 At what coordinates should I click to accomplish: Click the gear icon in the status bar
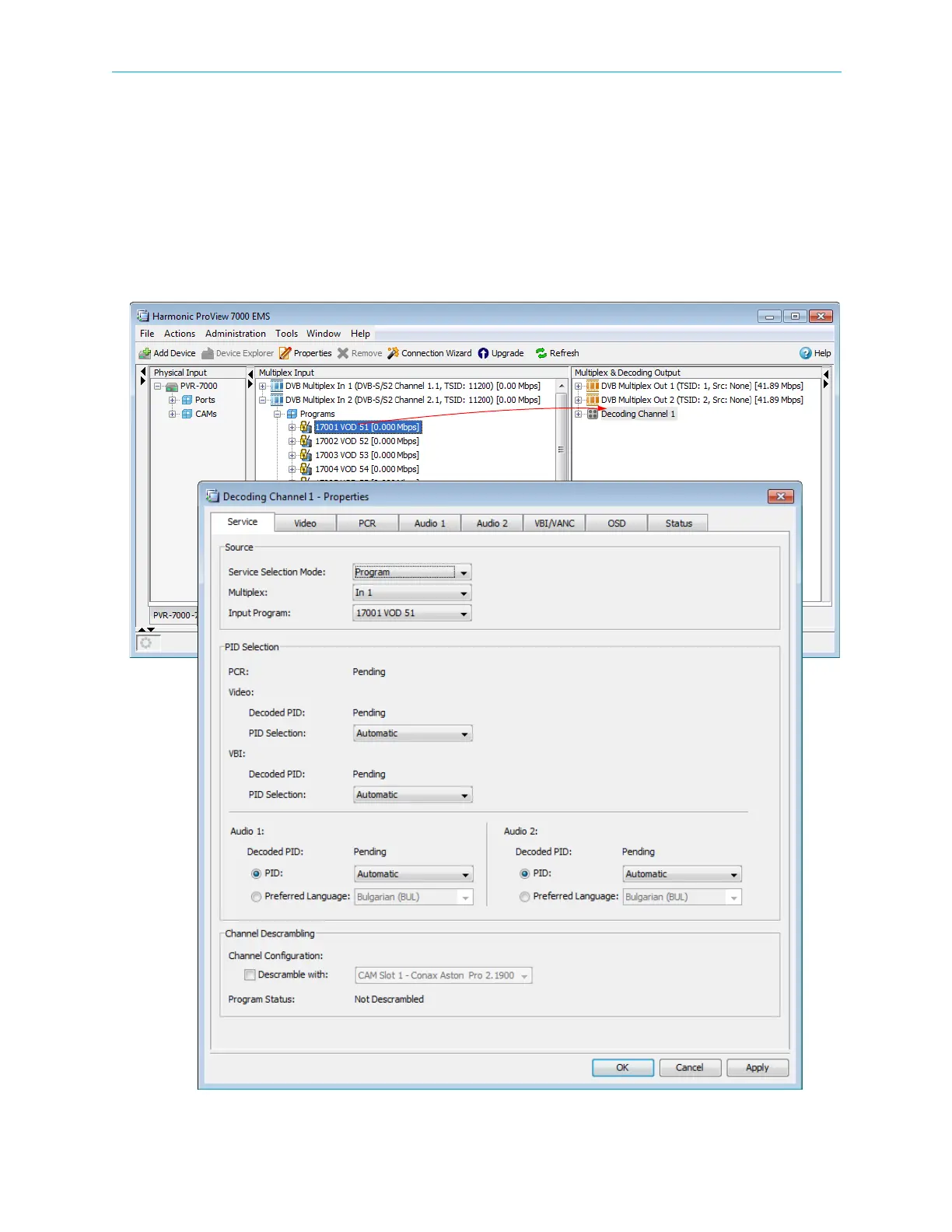[x=146, y=643]
